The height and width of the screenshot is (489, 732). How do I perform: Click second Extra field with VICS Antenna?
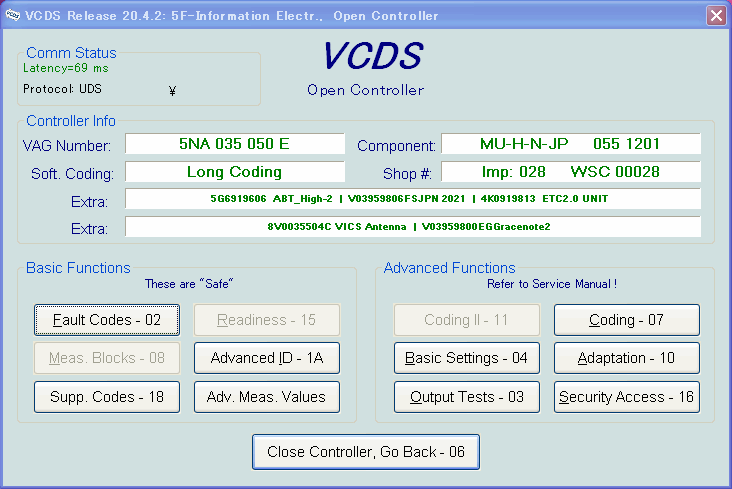[413, 227]
